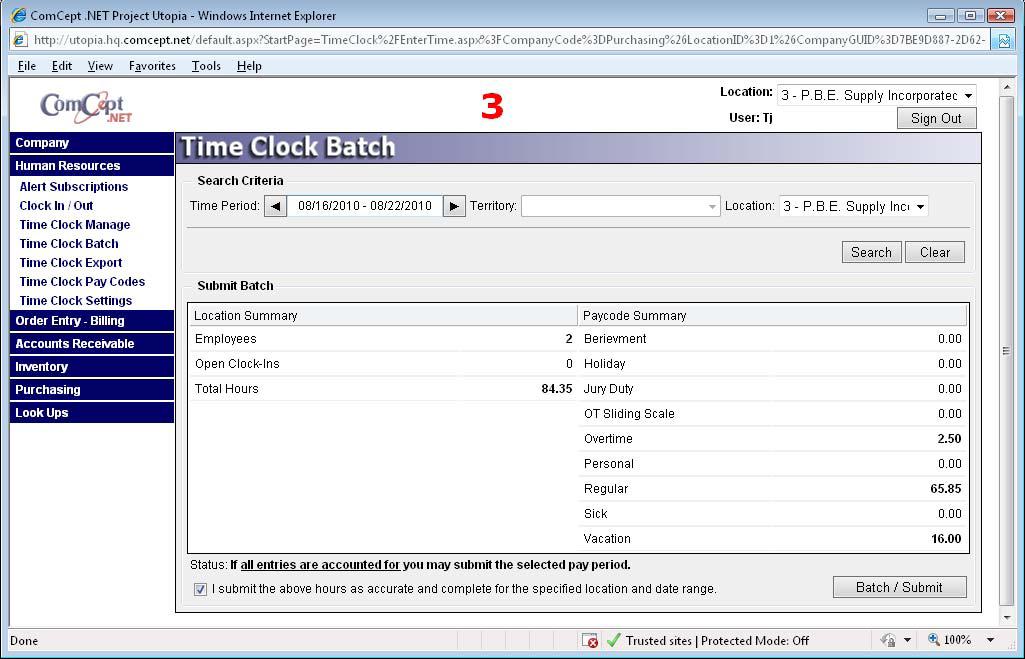
Task: Click the next time period arrow
Action: pyautogui.click(x=454, y=206)
